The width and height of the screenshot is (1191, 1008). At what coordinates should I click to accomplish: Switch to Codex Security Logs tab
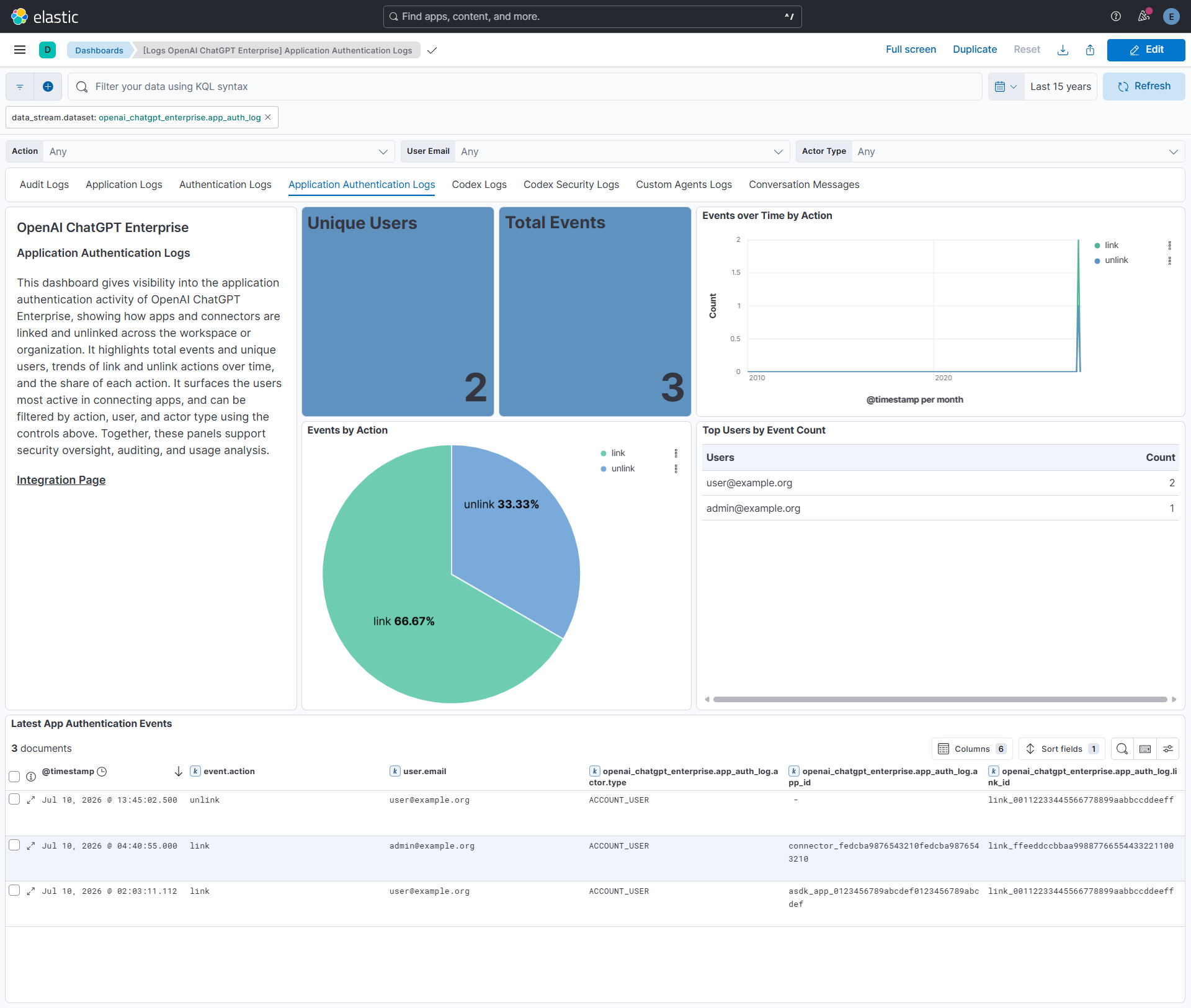tap(571, 185)
